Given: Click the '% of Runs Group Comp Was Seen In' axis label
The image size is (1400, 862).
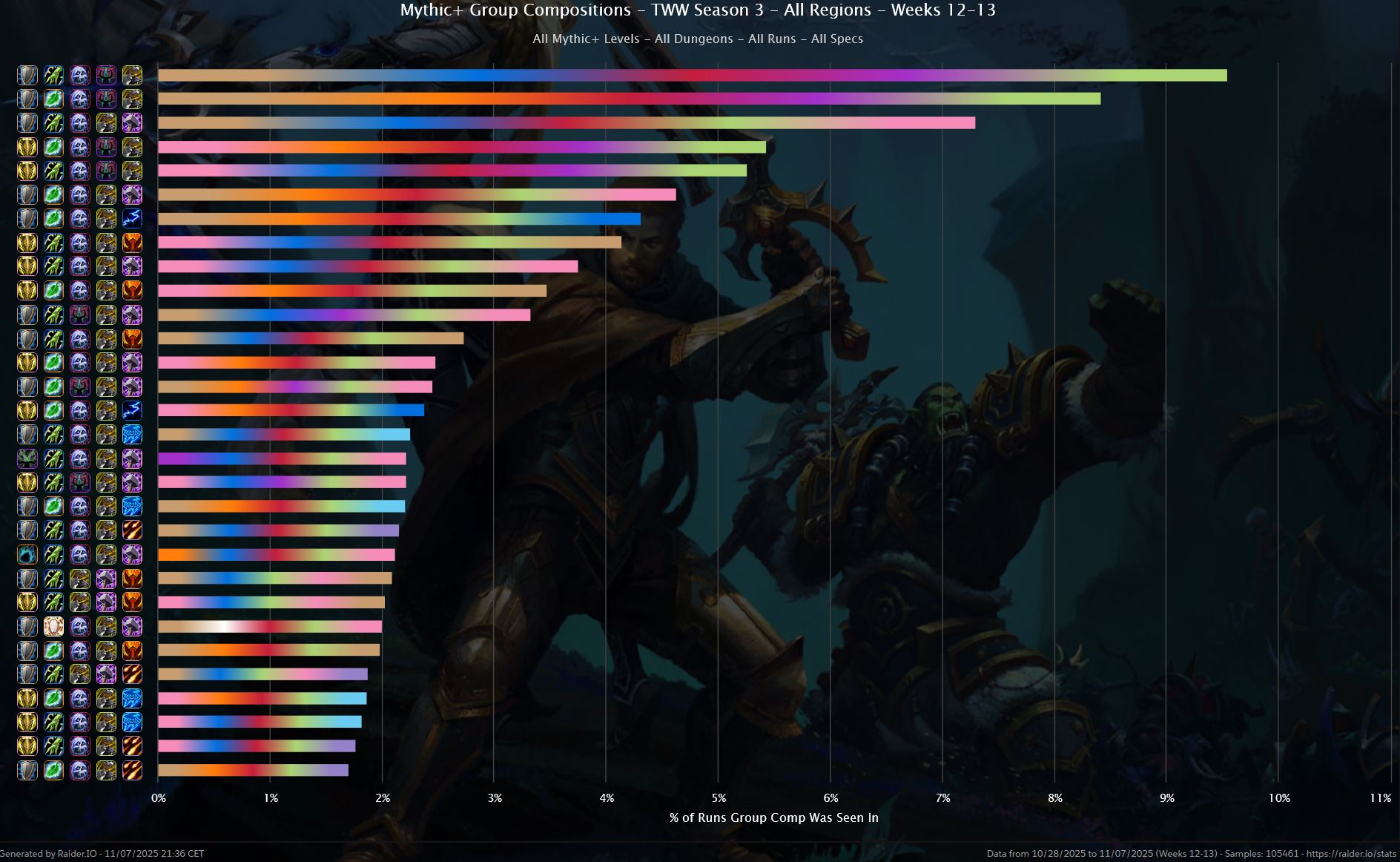Looking at the screenshot, I should [x=773, y=817].
